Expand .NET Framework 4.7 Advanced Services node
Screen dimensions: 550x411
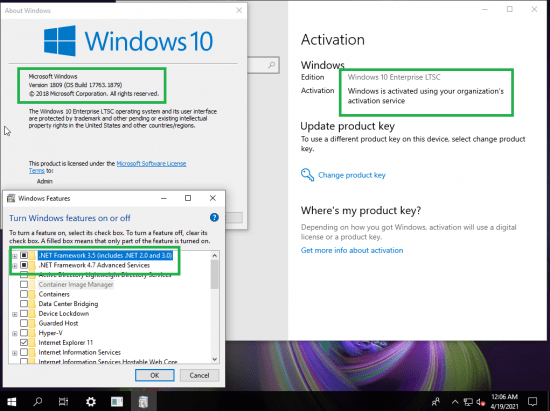pos(15,265)
